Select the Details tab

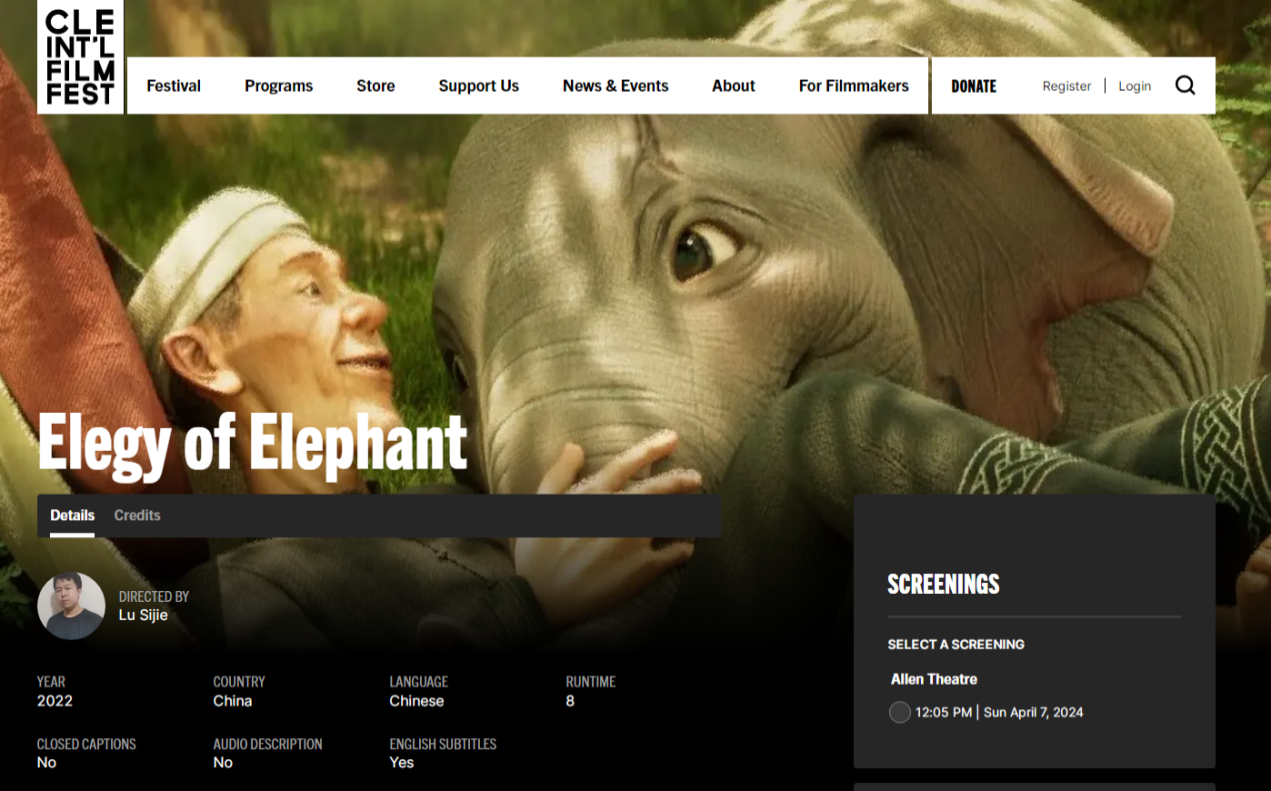coord(72,516)
